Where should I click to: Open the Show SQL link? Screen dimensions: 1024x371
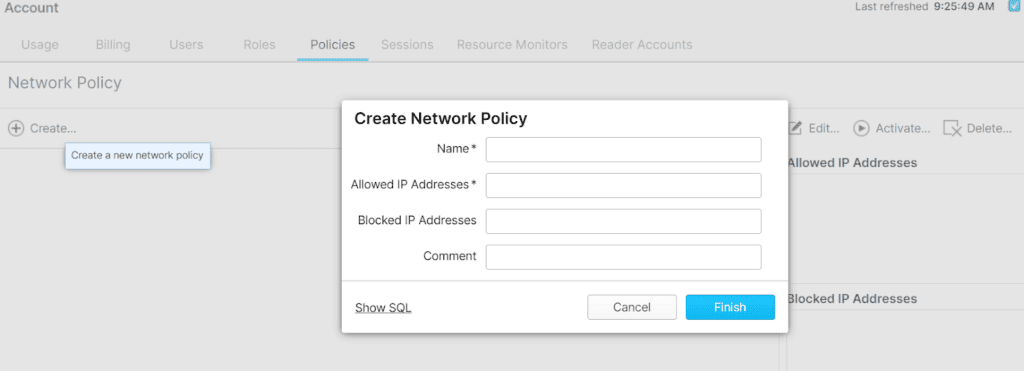383,308
